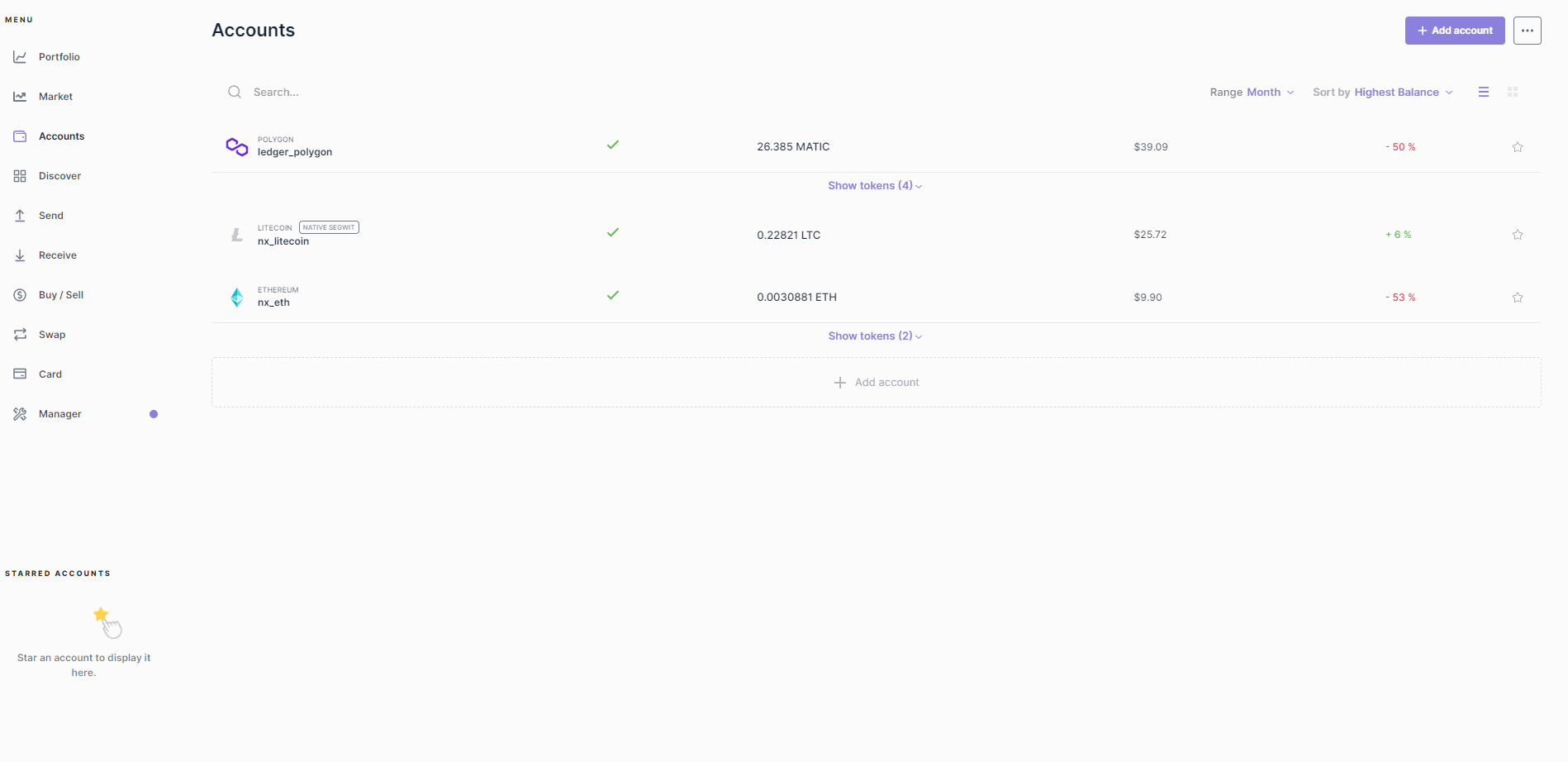Select the Discover menu item
1568x762 pixels.
(60, 176)
